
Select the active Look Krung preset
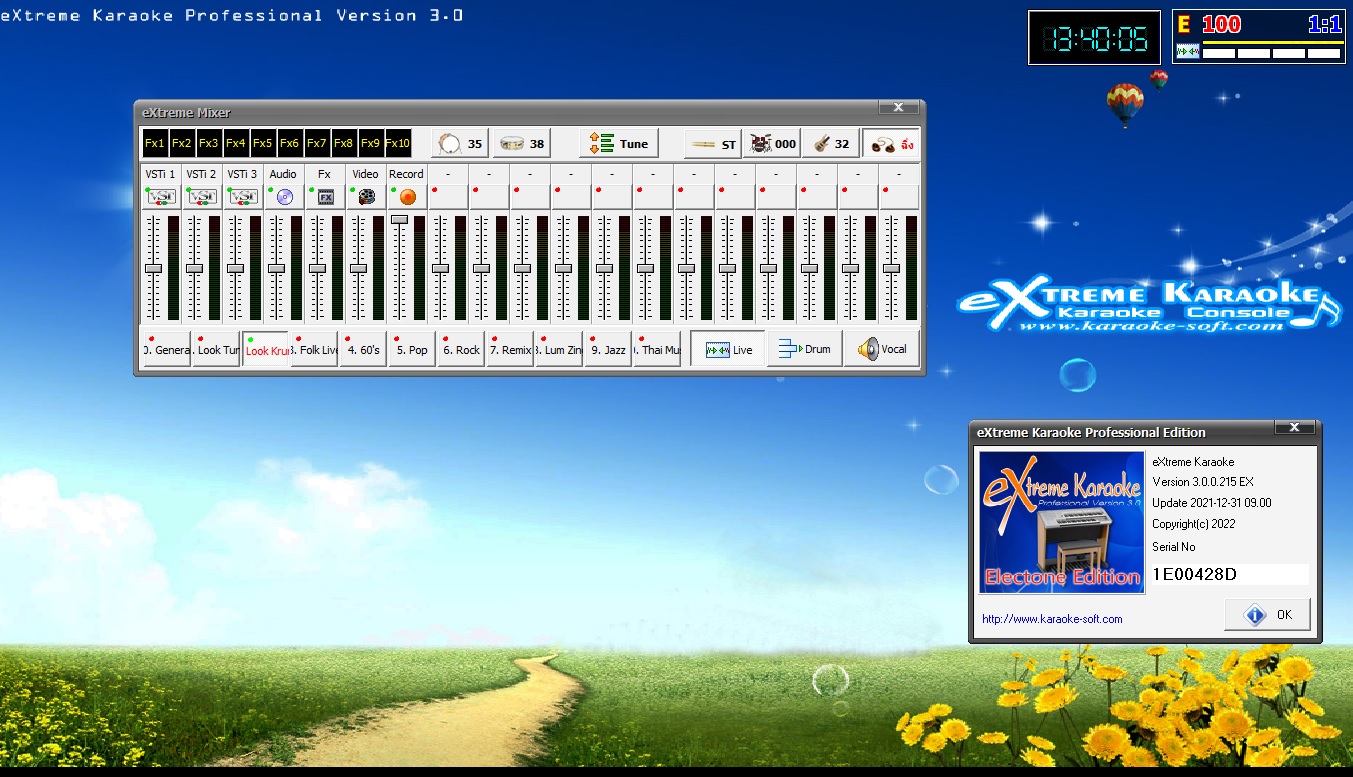(x=266, y=349)
